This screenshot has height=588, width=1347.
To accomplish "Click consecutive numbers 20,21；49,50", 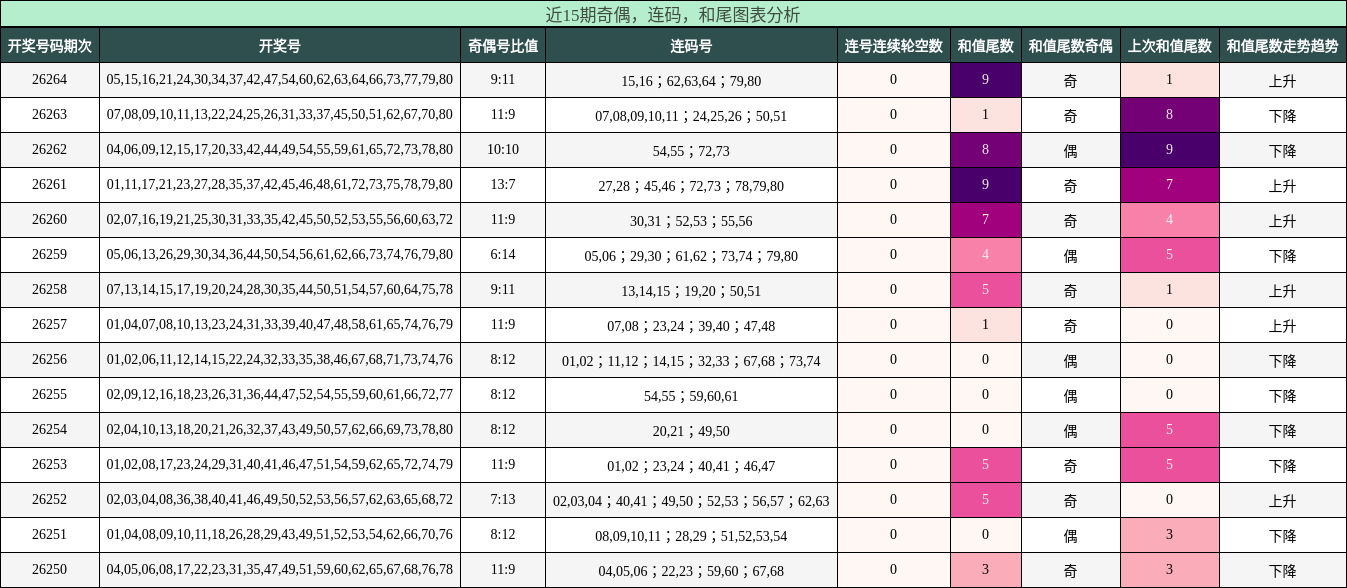I will click(691, 431).
